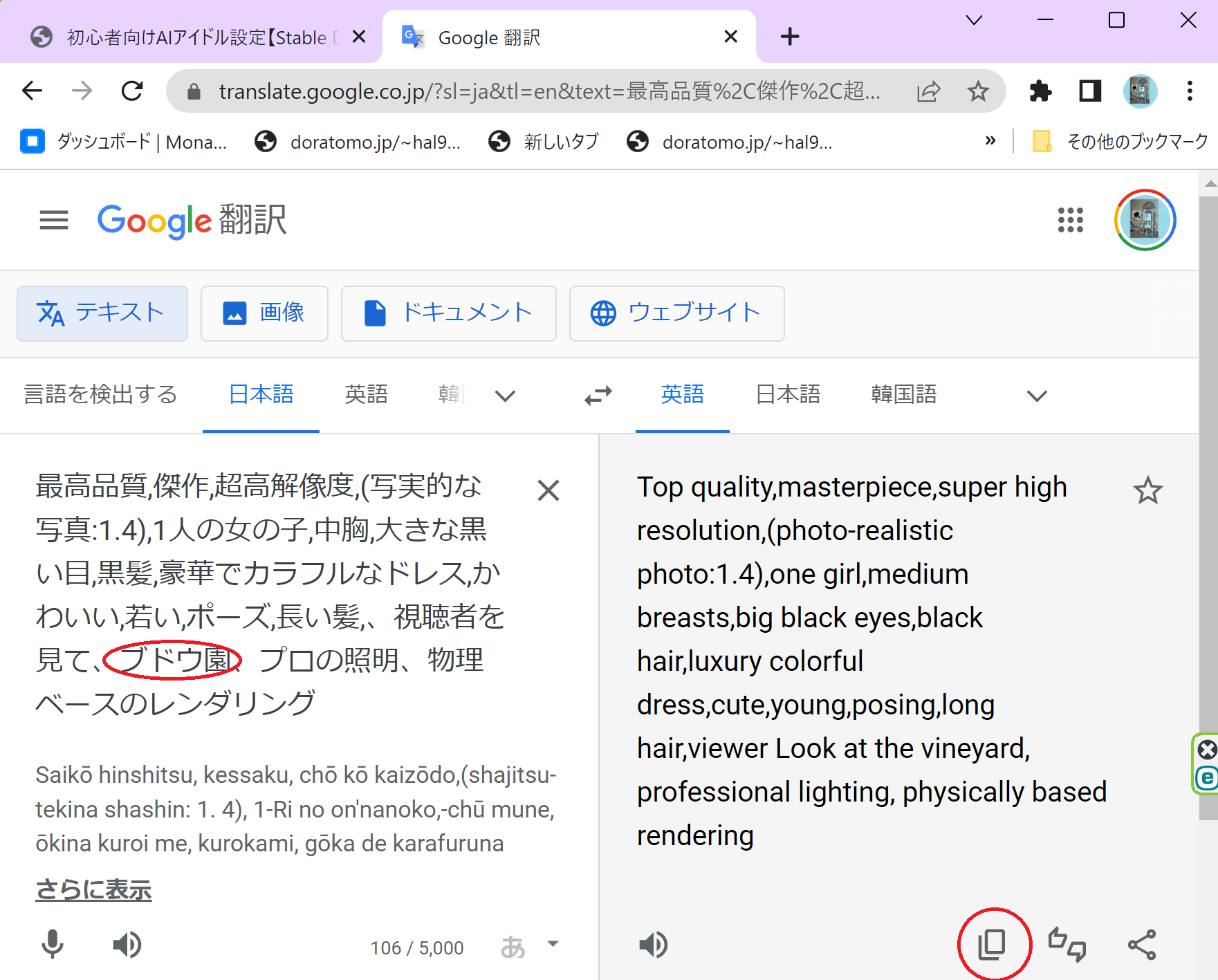Select 言語を検出する as the source language
Screen dimensions: 1218x980
tap(101, 395)
